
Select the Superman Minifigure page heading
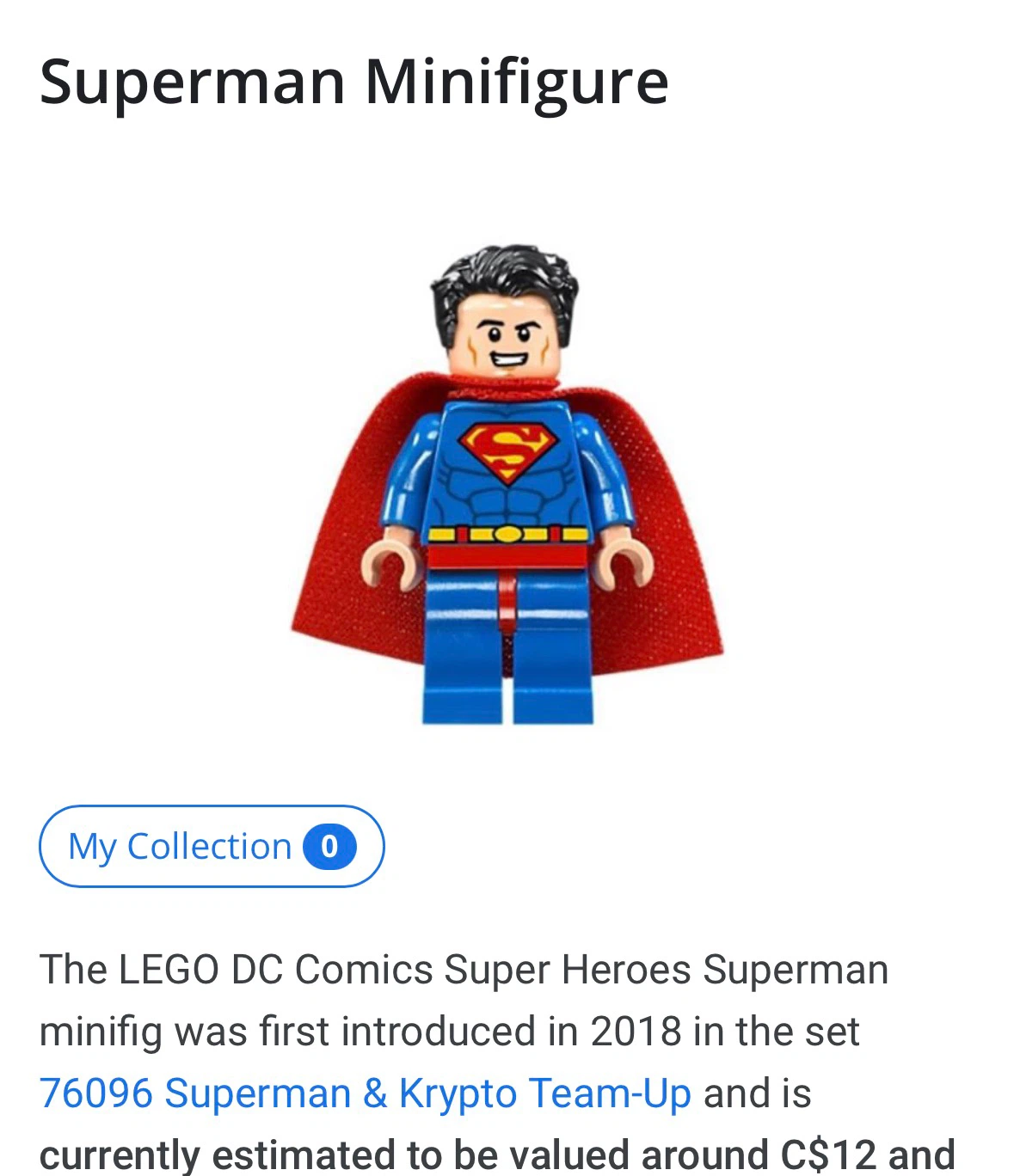(353, 83)
